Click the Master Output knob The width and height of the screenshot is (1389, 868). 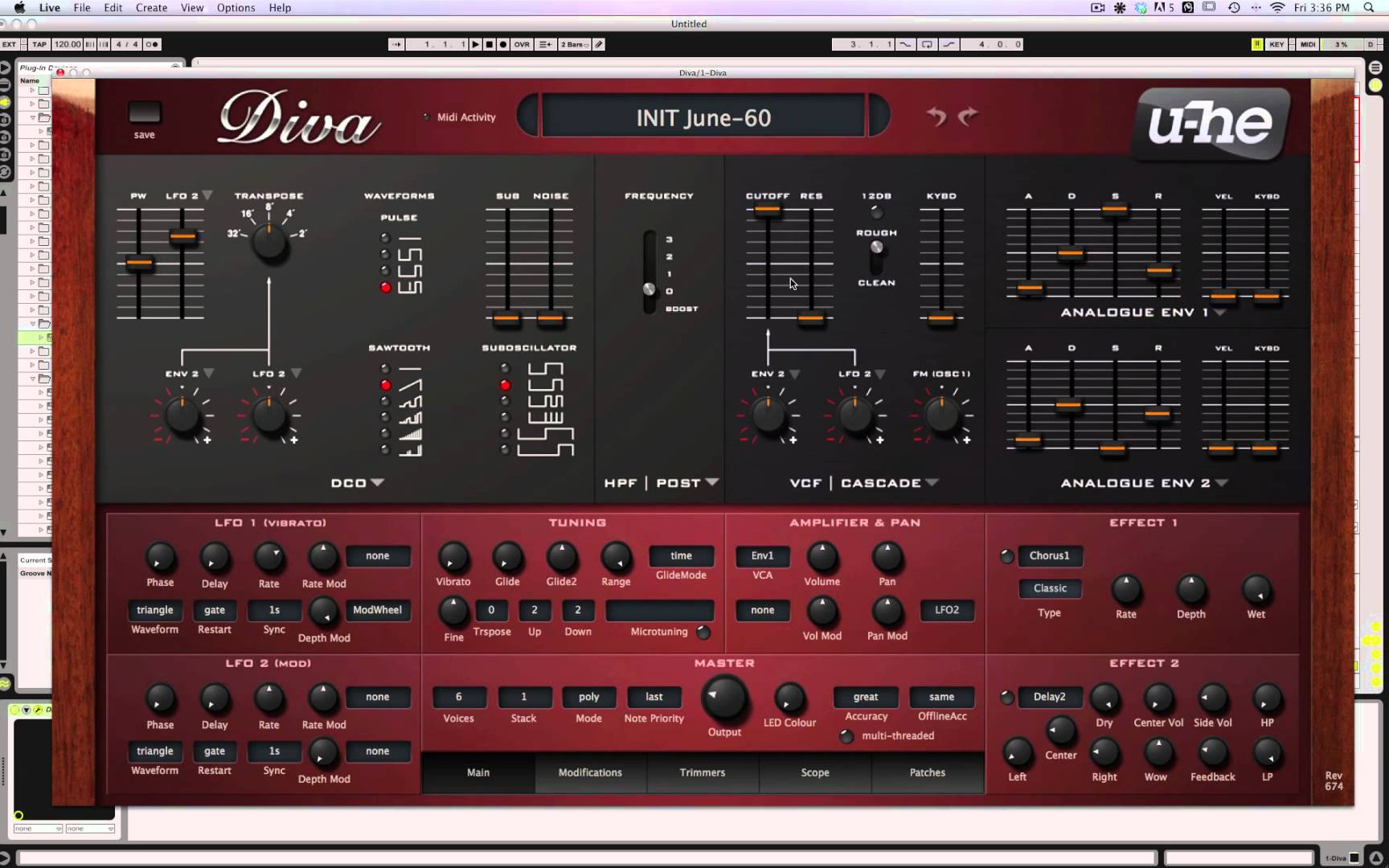pos(724,698)
